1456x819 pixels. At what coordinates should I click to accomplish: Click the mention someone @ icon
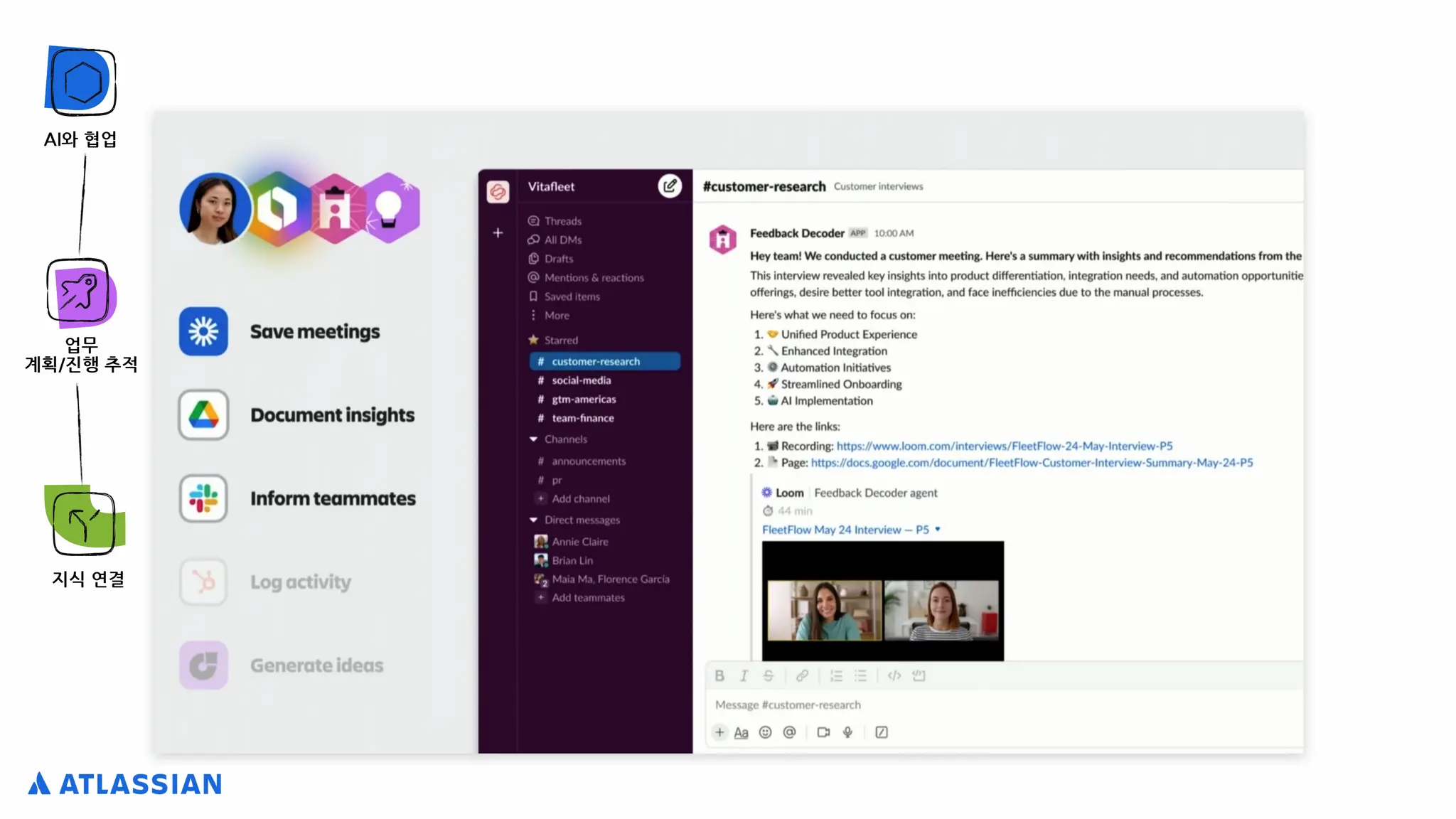tap(789, 732)
